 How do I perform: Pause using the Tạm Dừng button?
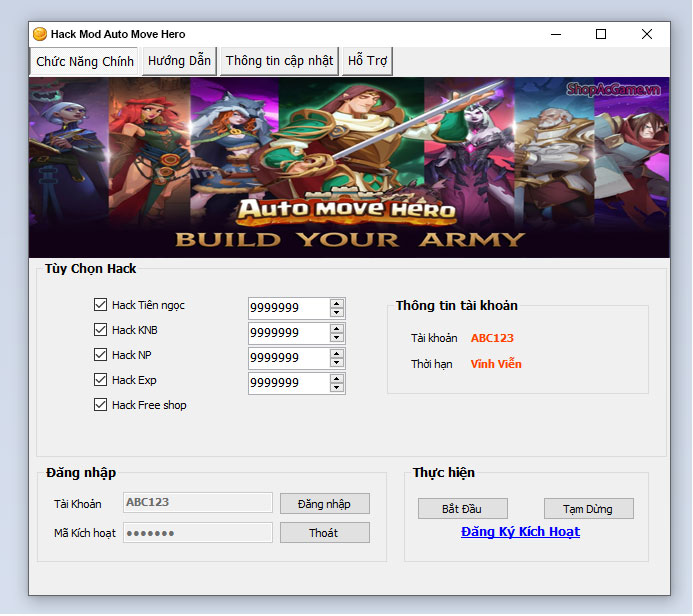(x=589, y=509)
